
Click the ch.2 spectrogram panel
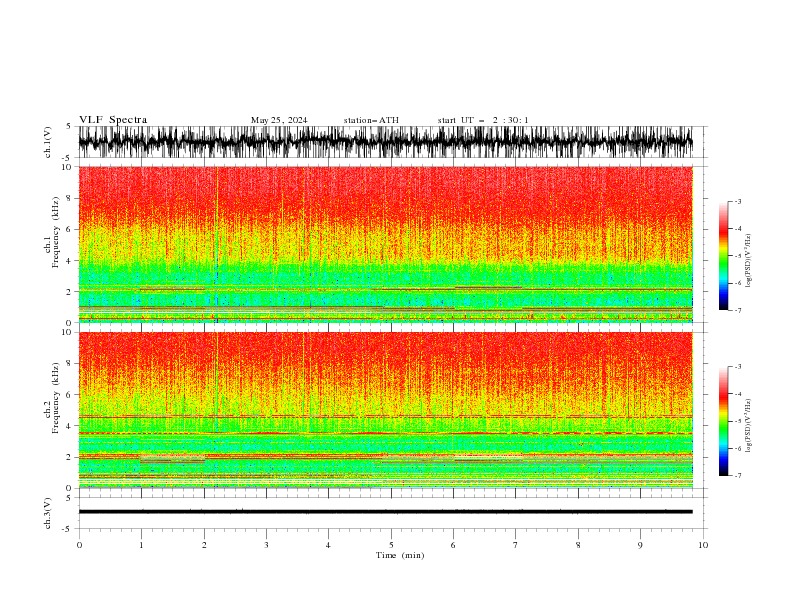pos(385,410)
